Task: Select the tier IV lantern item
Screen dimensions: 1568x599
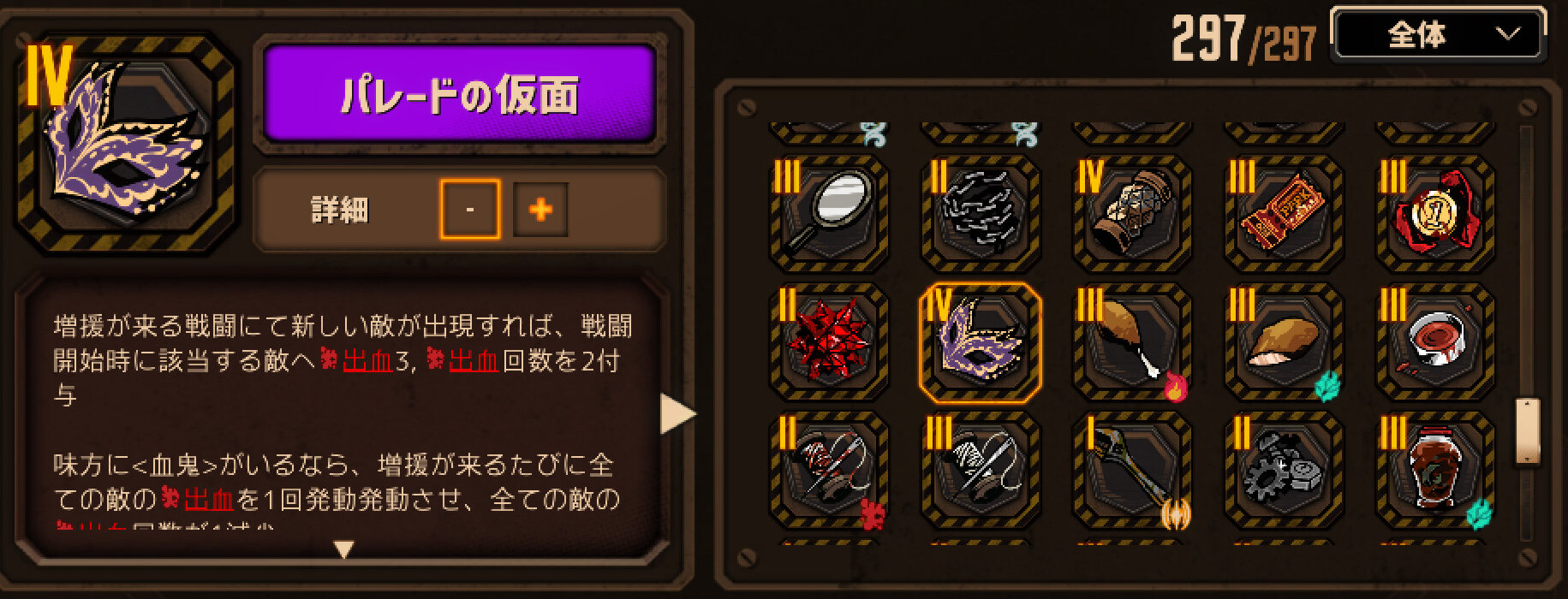Action: 1132,213
